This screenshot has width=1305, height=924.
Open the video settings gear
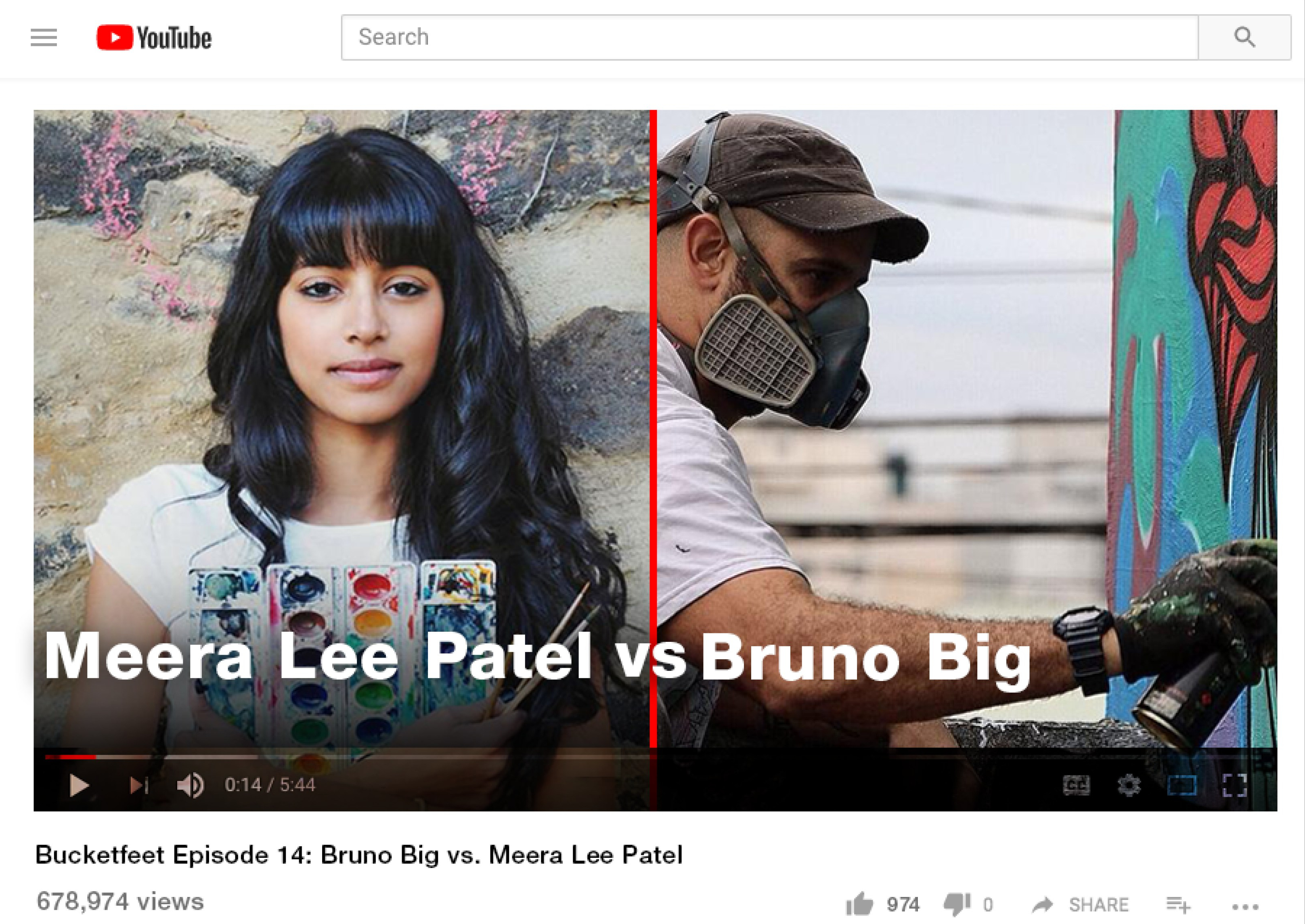[x=1129, y=786]
